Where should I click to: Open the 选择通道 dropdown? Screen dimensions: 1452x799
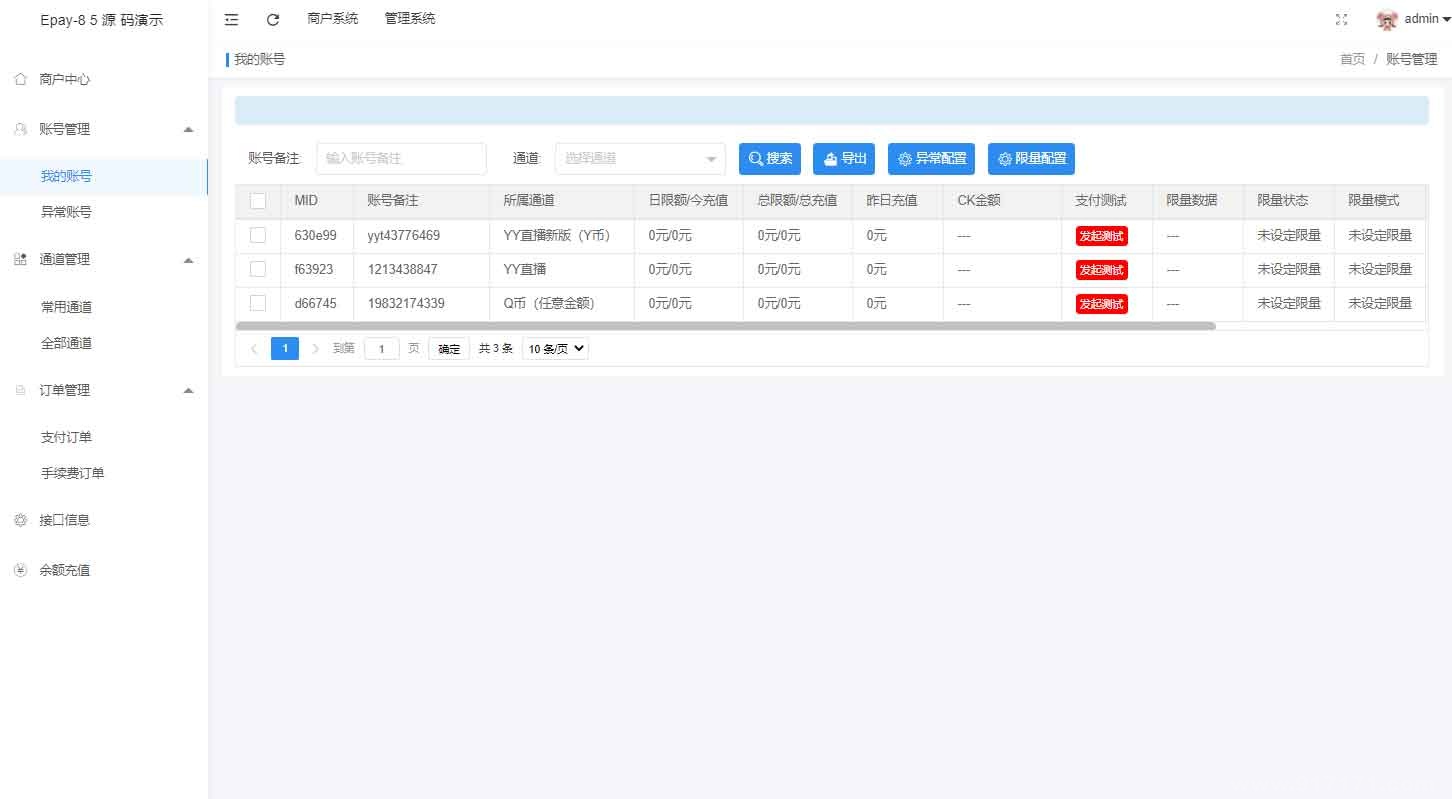point(640,158)
